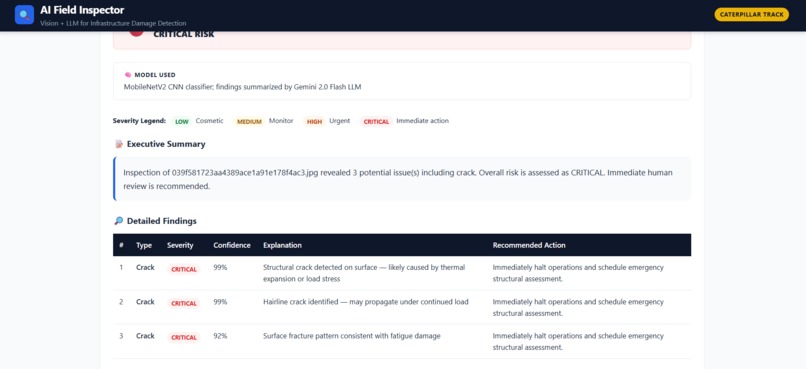Click the brain icon beside Model Used
Viewport: 806px width, 369px height.
(x=128, y=75)
